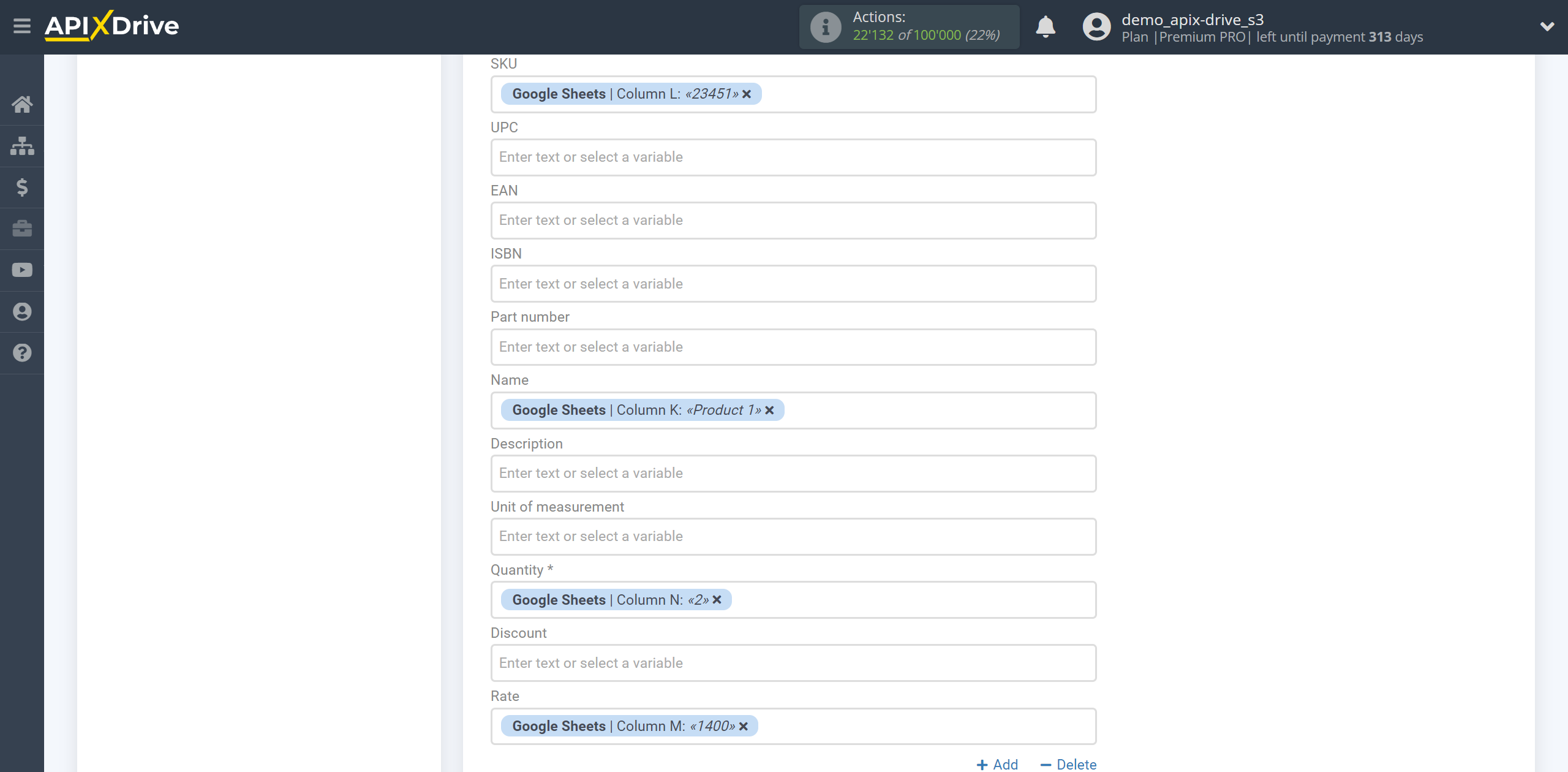
Task: Click the demo_apix-drive_s3 account dropdown
Action: 1545,27
